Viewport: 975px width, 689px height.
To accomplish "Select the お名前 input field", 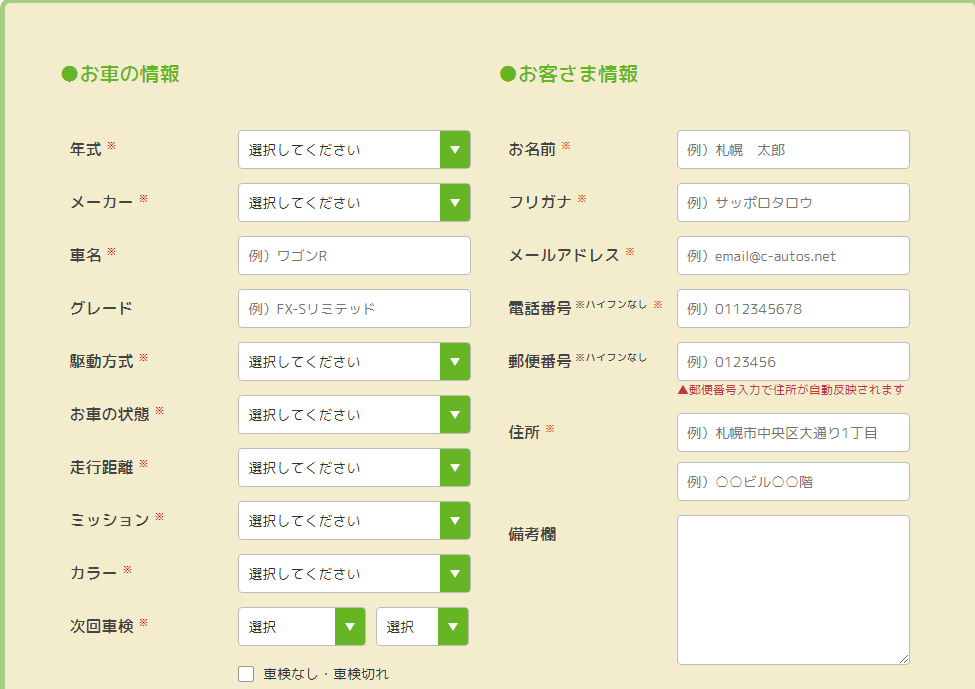I will pyautogui.click(x=793, y=149).
